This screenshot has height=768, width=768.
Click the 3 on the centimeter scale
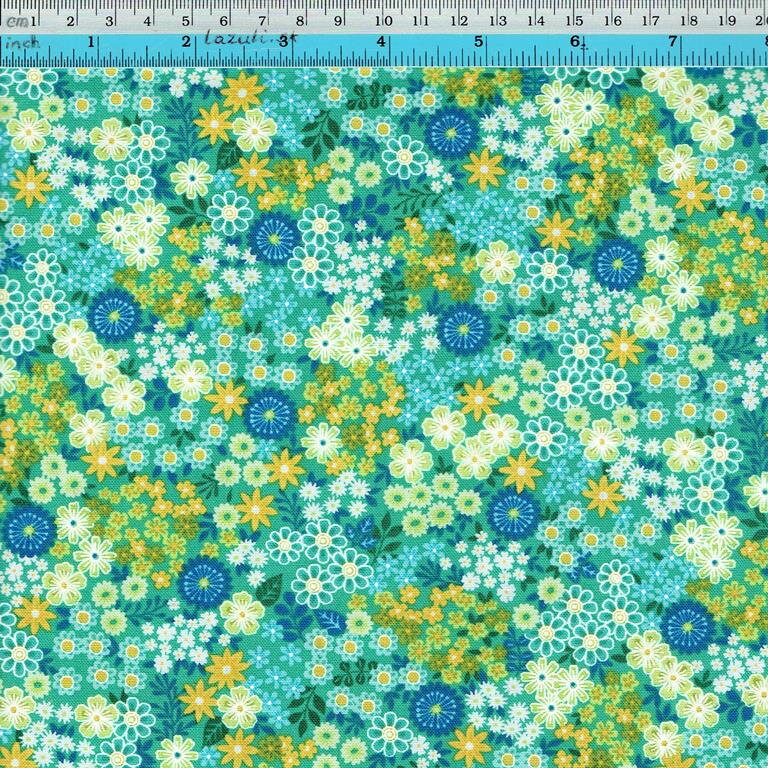pos(109,21)
